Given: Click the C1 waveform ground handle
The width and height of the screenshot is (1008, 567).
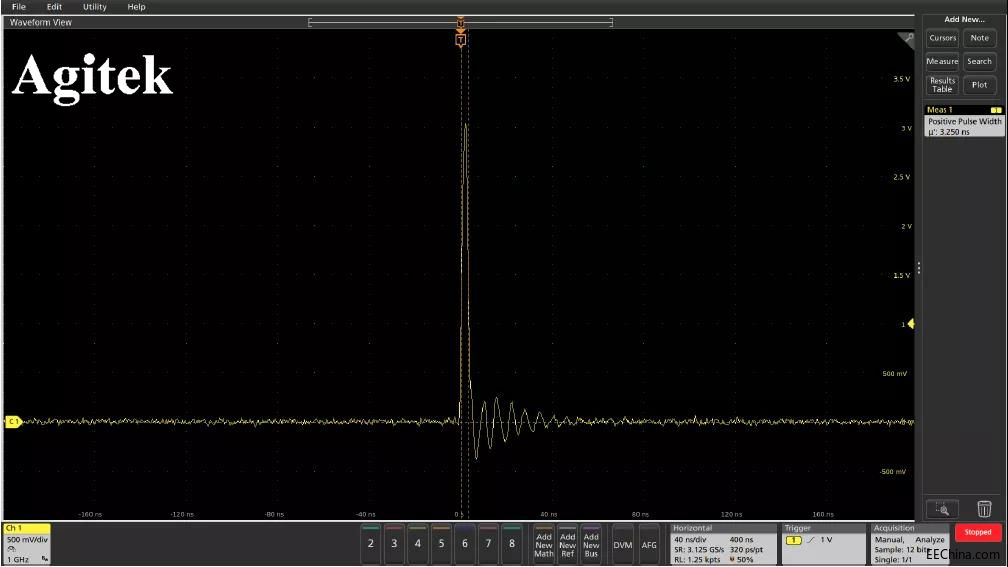Looking at the screenshot, I should (x=13, y=422).
